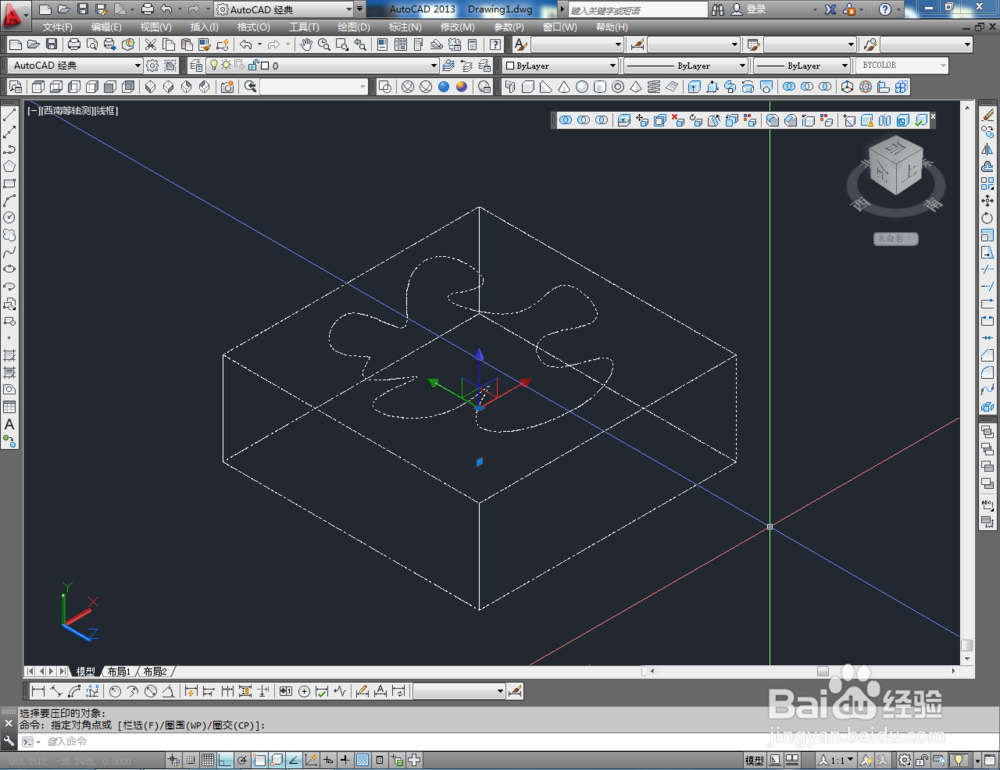
Task: Toggle Dynamic Input in status bar
Action: tap(328, 760)
